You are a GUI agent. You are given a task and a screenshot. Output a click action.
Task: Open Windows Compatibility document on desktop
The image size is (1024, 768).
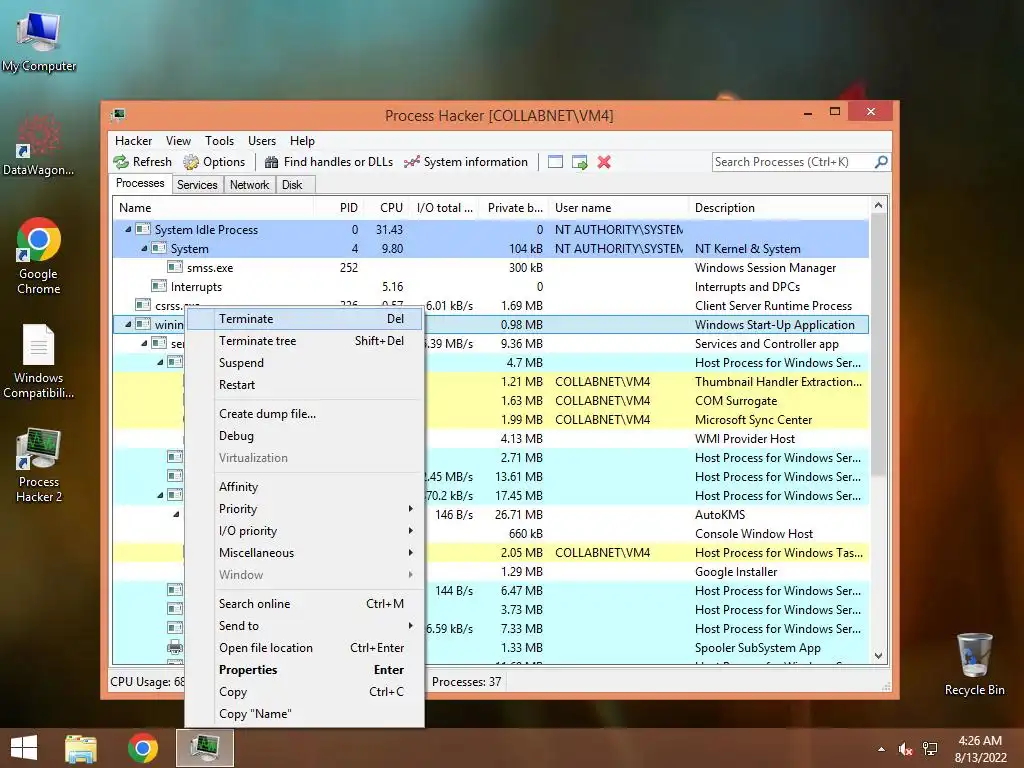pos(39,360)
